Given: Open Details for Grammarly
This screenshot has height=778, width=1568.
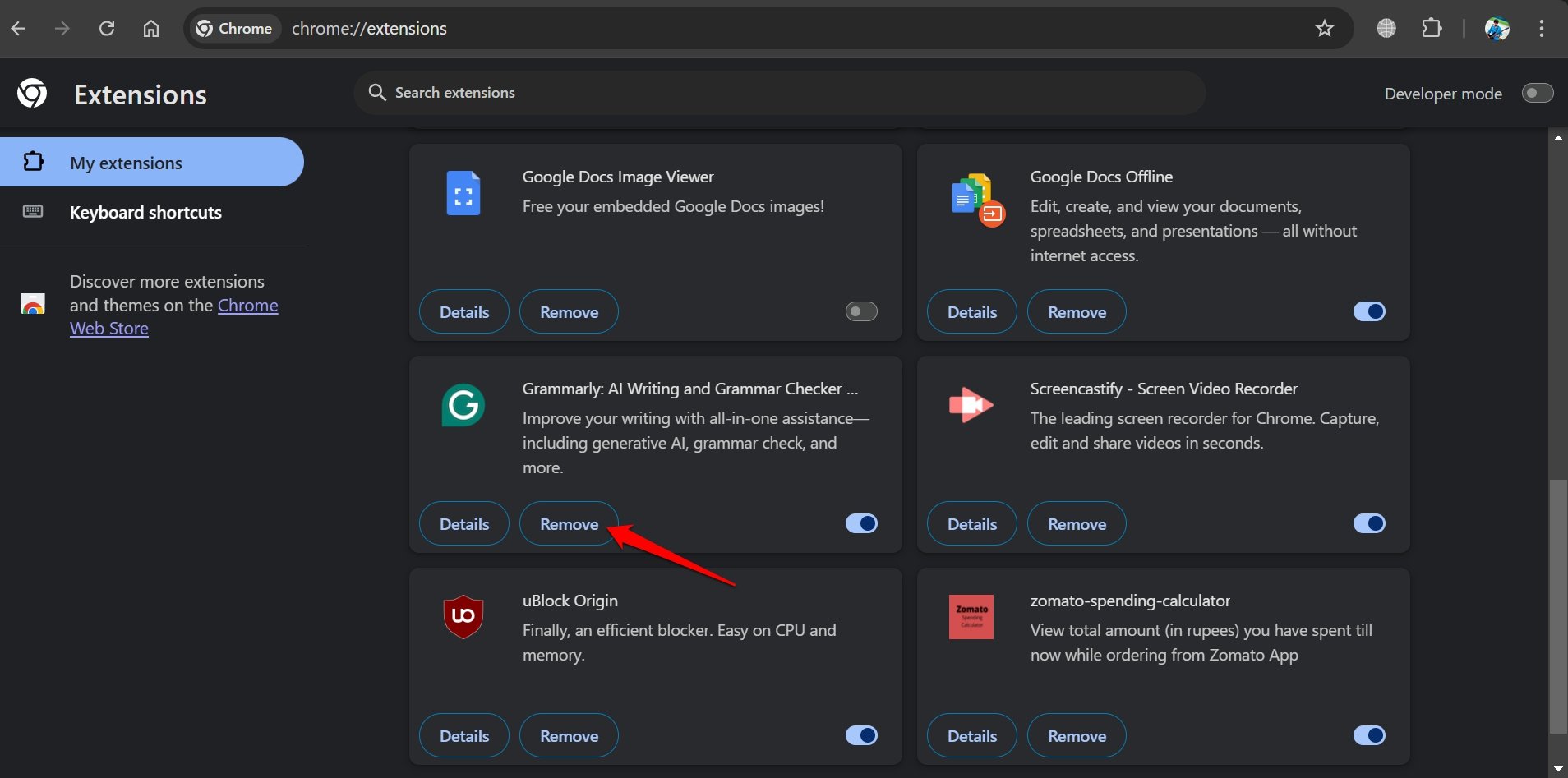Looking at the screenshot, I should 464,523.
